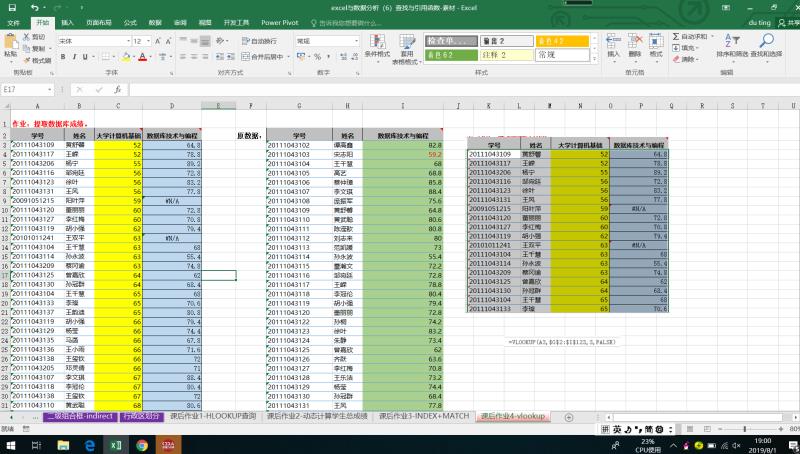Screen dimensions: 800x454
Task: Toggle Bold formatting
Action: point(61,57)
